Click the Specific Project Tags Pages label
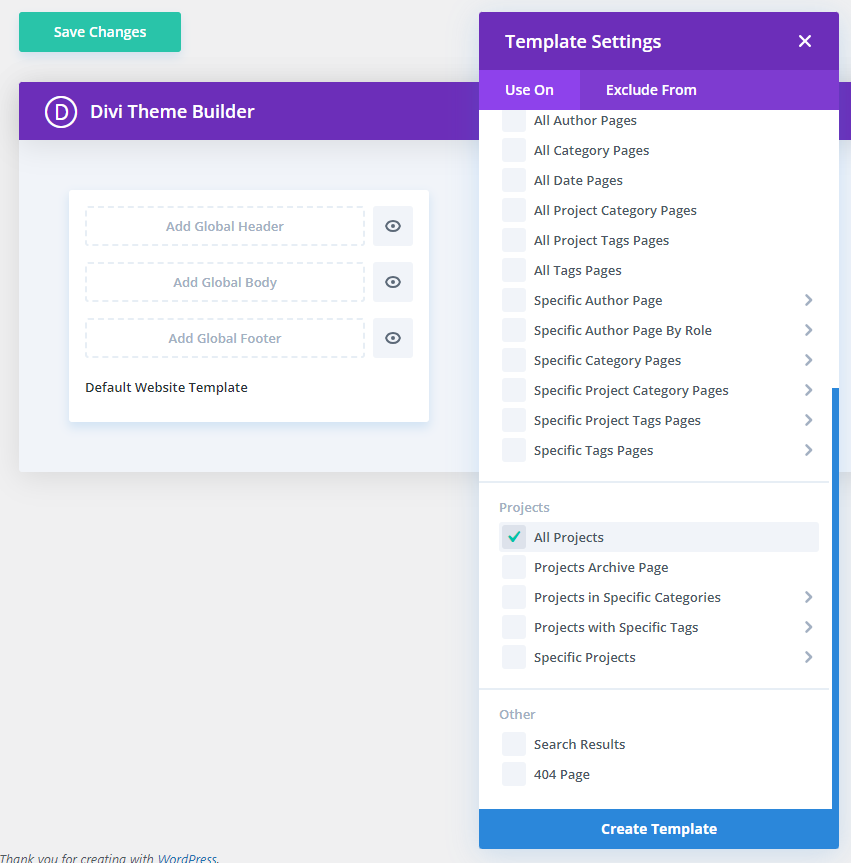 (x=617, y=420)
